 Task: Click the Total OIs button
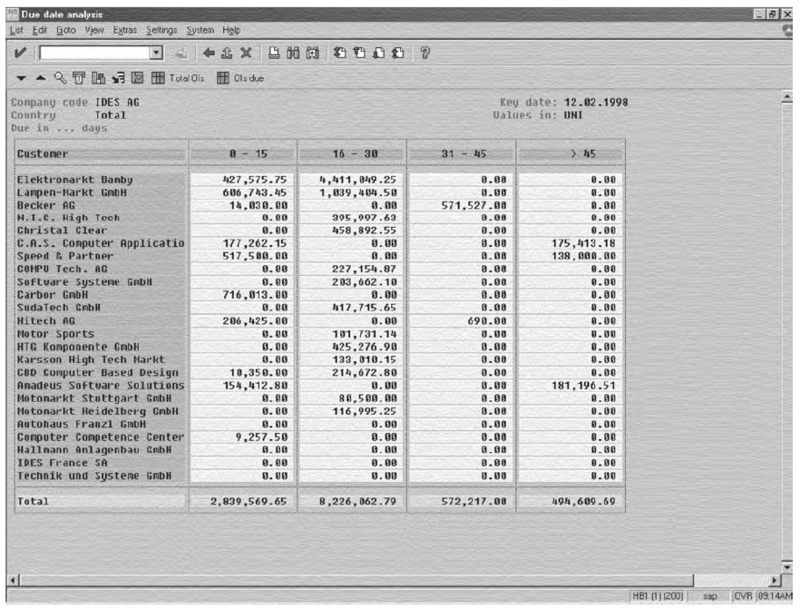coord(178,78)
